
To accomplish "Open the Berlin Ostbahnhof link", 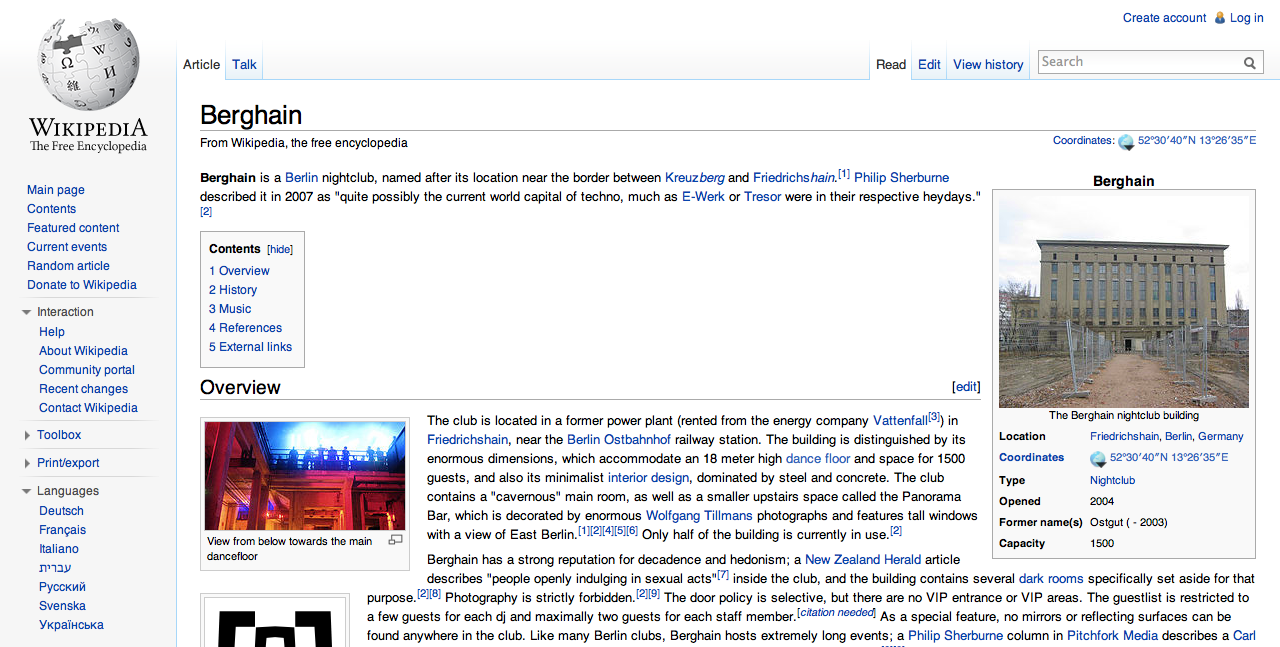I will click(x=619, y=440).
